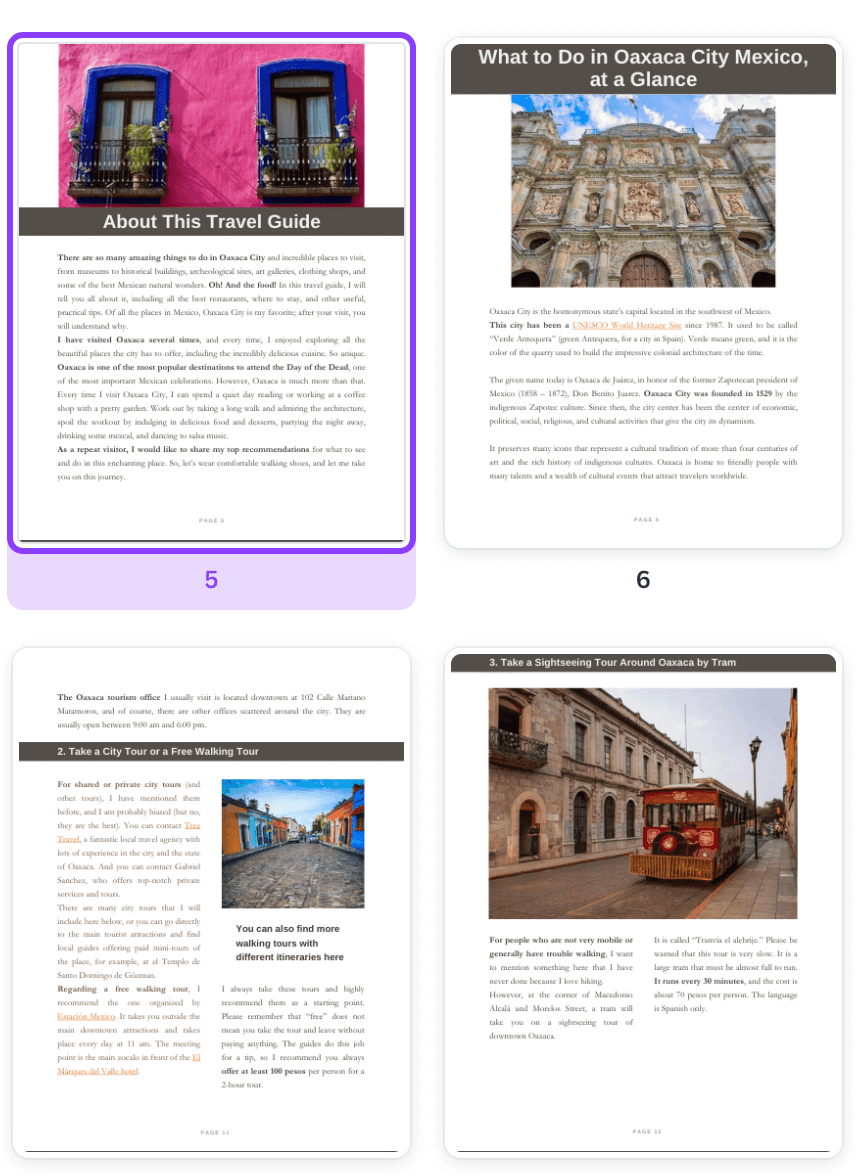Image resolution: width=864 pixels, height=1176 pixels.
Task: Click the About This Travel Guide heading
Action: click(x=211, y=222)
